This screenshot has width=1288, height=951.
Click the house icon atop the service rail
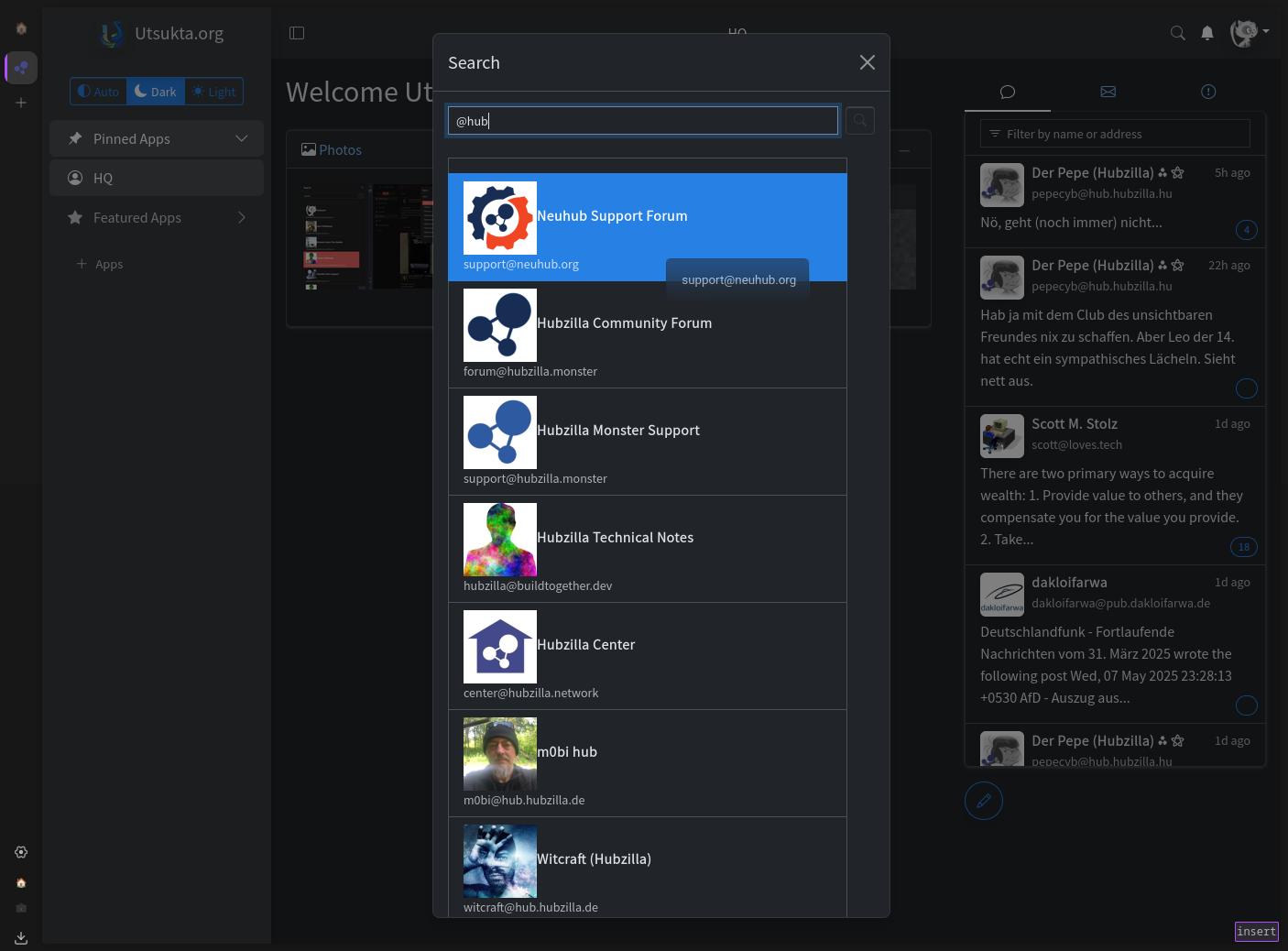[21, 28]
